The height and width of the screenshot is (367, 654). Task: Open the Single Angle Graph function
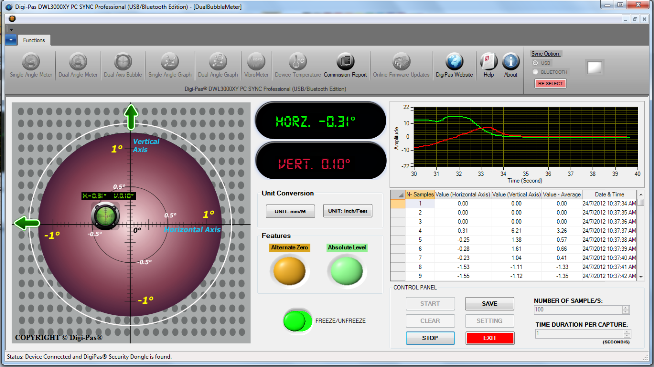point(170,65)
